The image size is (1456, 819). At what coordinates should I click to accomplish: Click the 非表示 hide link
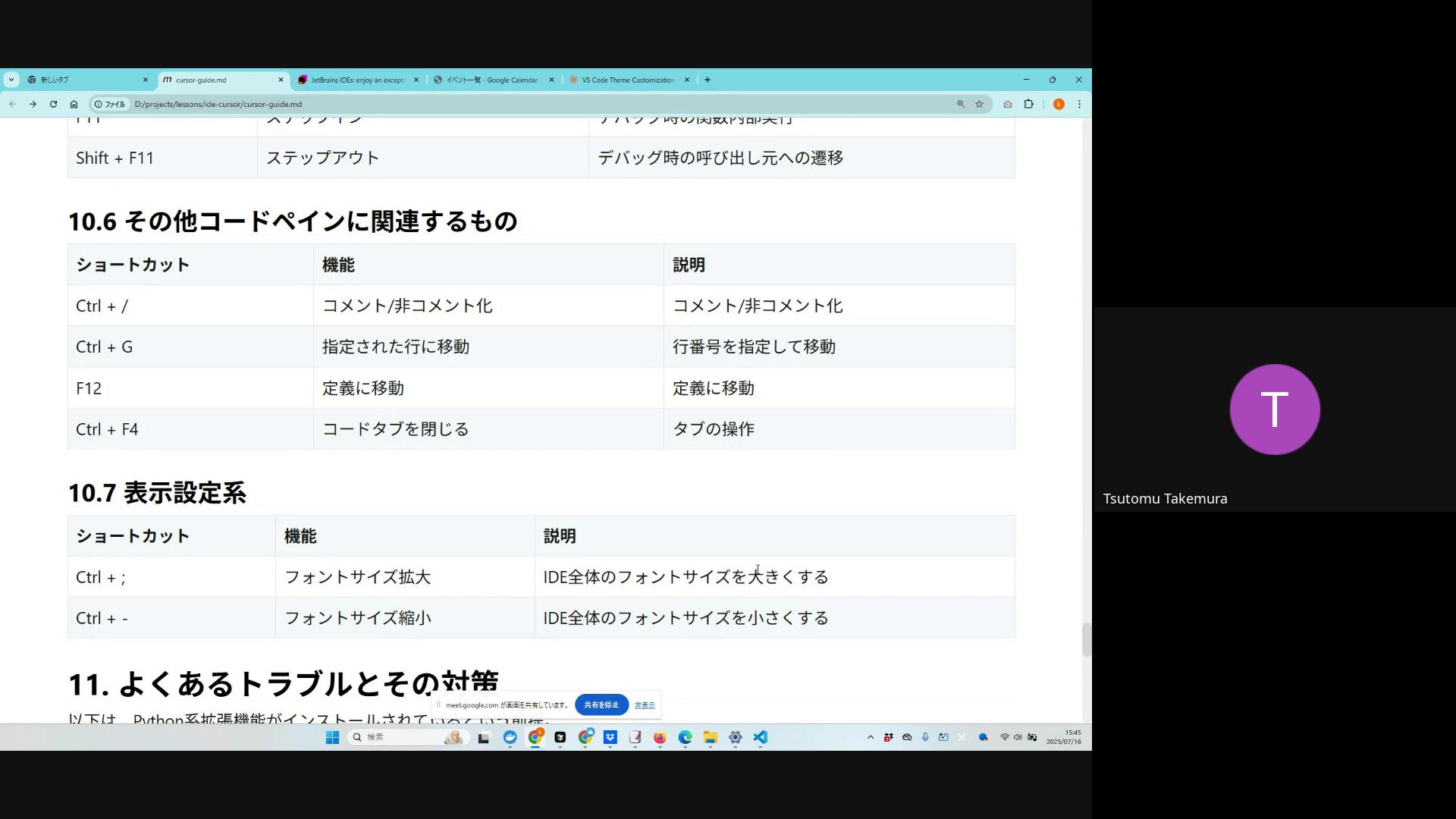(645, 705)
